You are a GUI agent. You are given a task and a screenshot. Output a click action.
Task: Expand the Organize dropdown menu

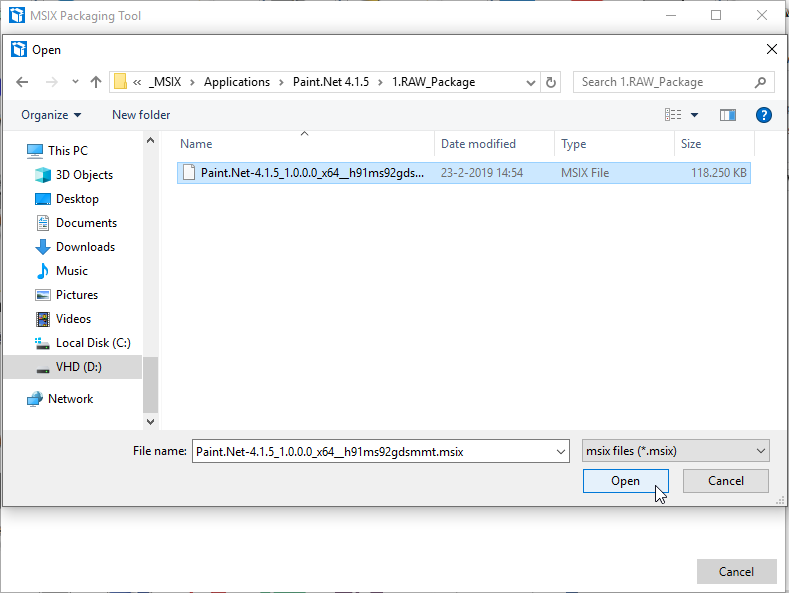click(x=51, y=115)
